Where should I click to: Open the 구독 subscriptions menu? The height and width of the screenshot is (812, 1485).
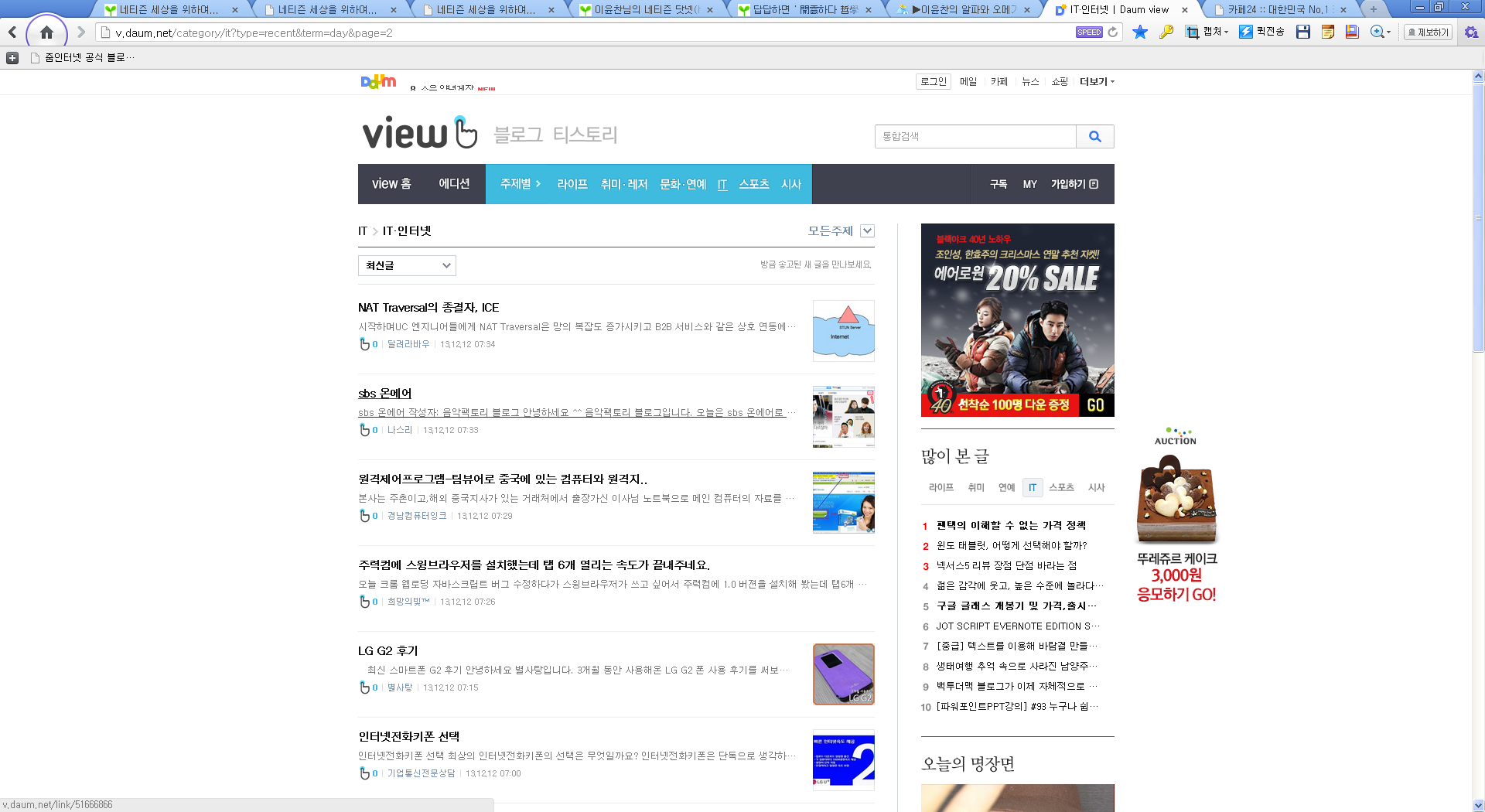click(x=999, y=184)
